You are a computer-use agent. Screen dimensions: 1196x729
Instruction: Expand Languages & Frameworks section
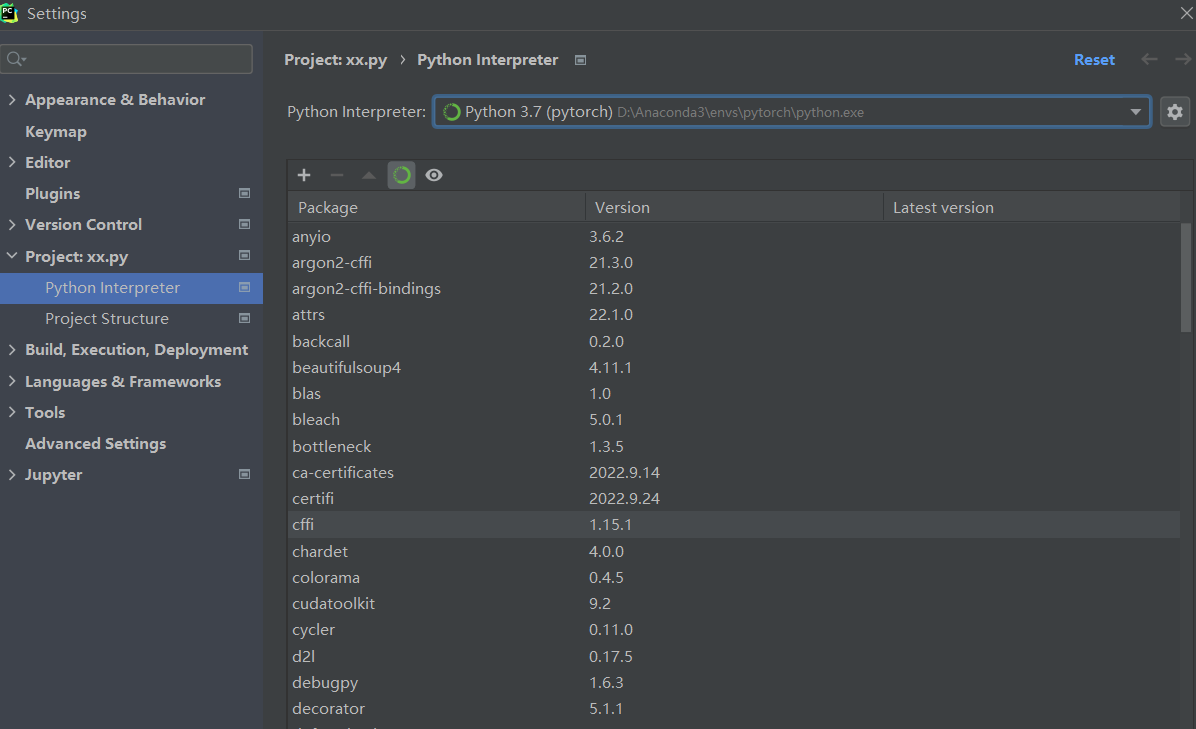pos(11,381)
